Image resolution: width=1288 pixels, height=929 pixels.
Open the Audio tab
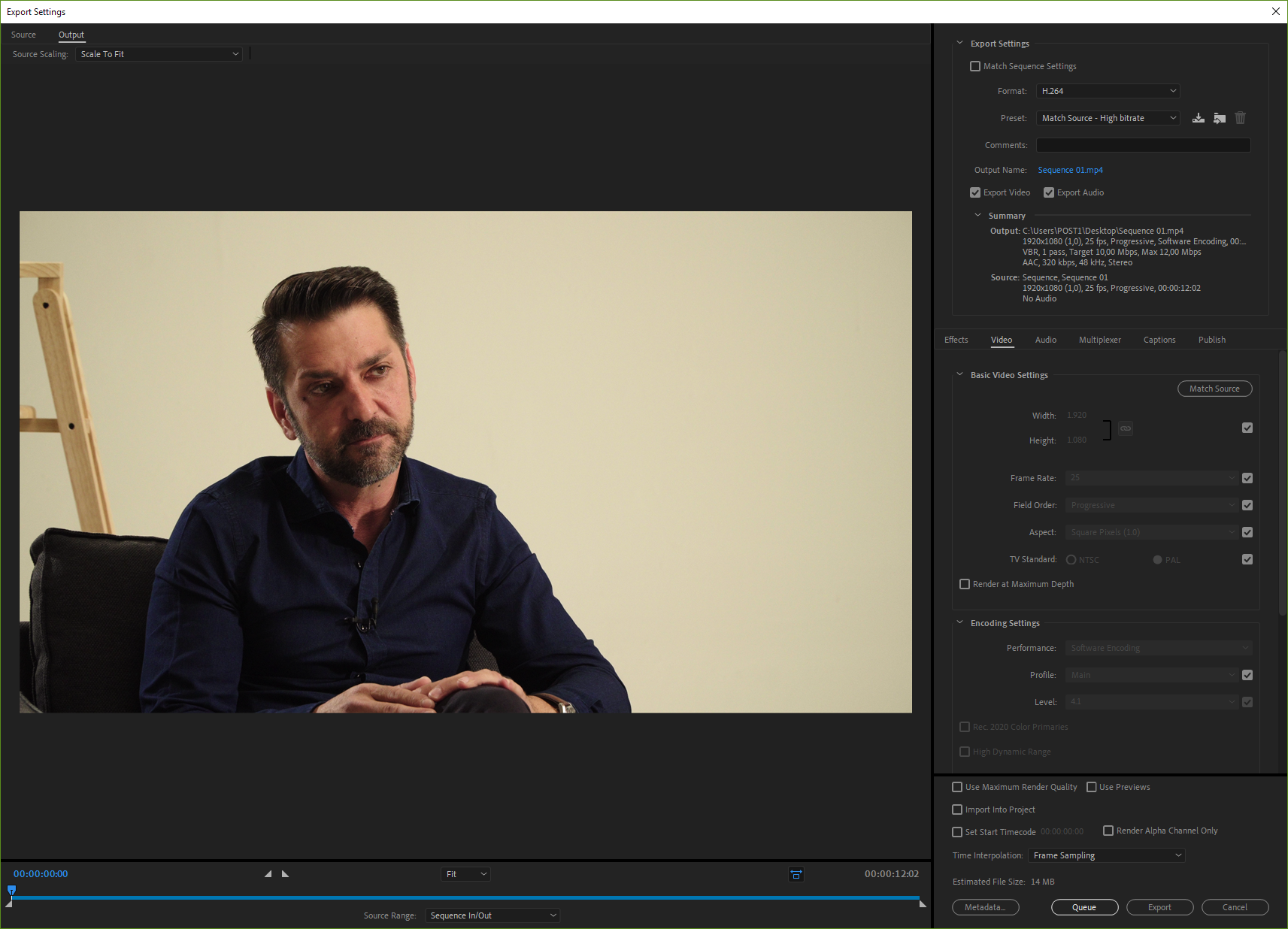point(1046,340)
